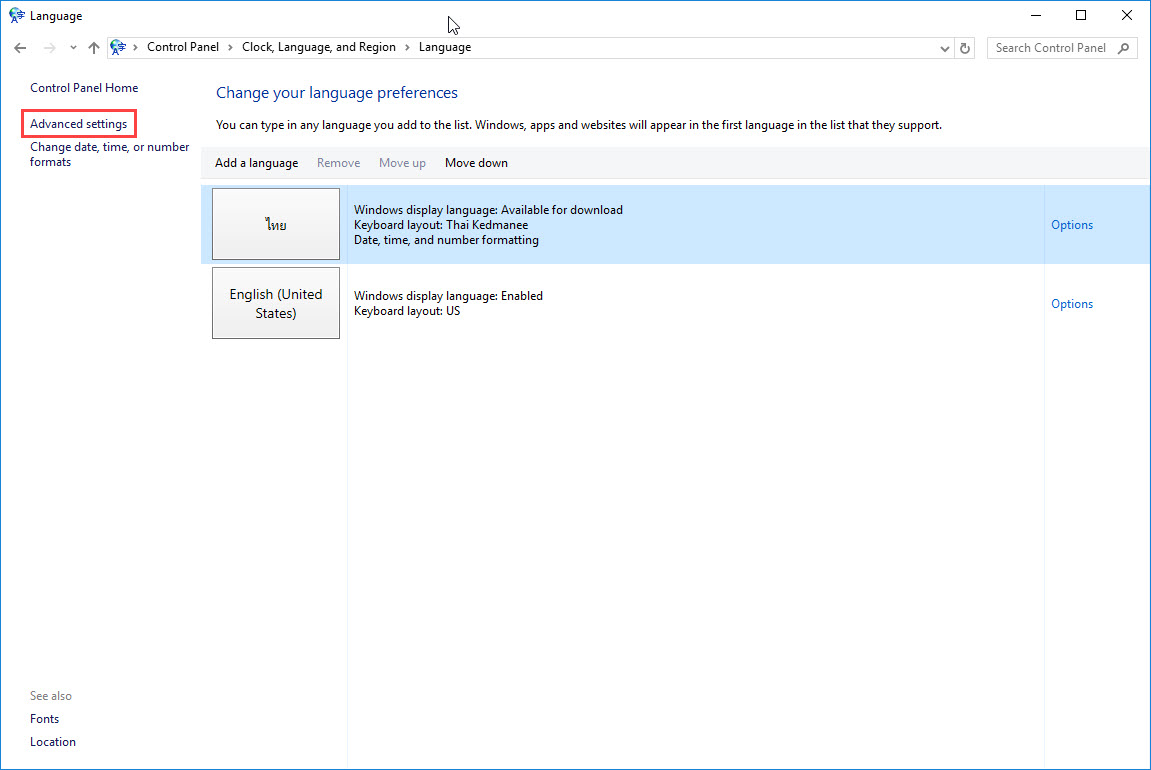Open the address bar history dropdown

point(943,47)
